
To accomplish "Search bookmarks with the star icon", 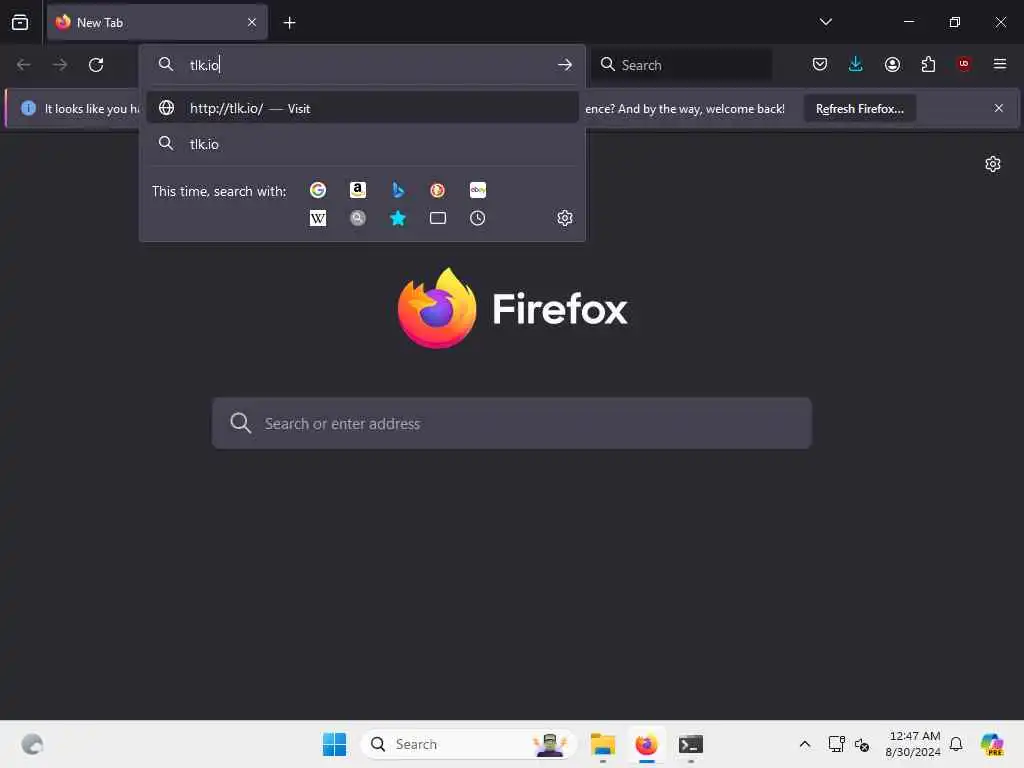I will (x=398, y=218).
